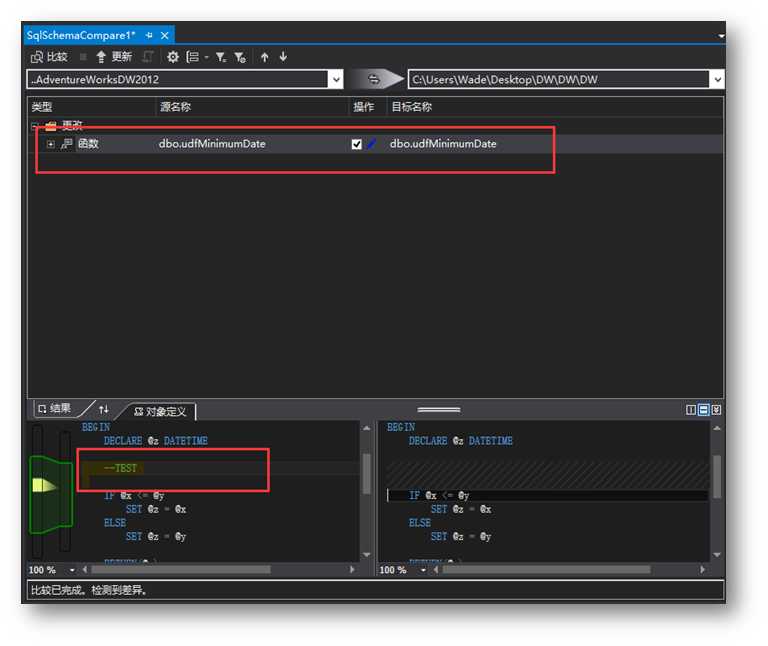Swap source and target arrow button
768x646 pixels.
pyautogui.click(x=375, y=79)
